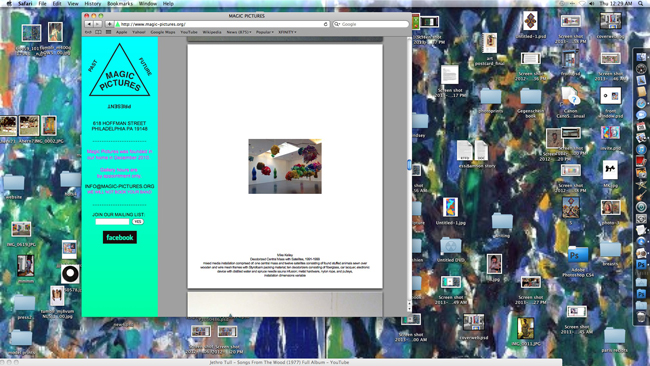650x366 pixels.
Task: Expand the XFINITY bookmarks dropdown
Action: pyautogui.click(x=287, y=32)
